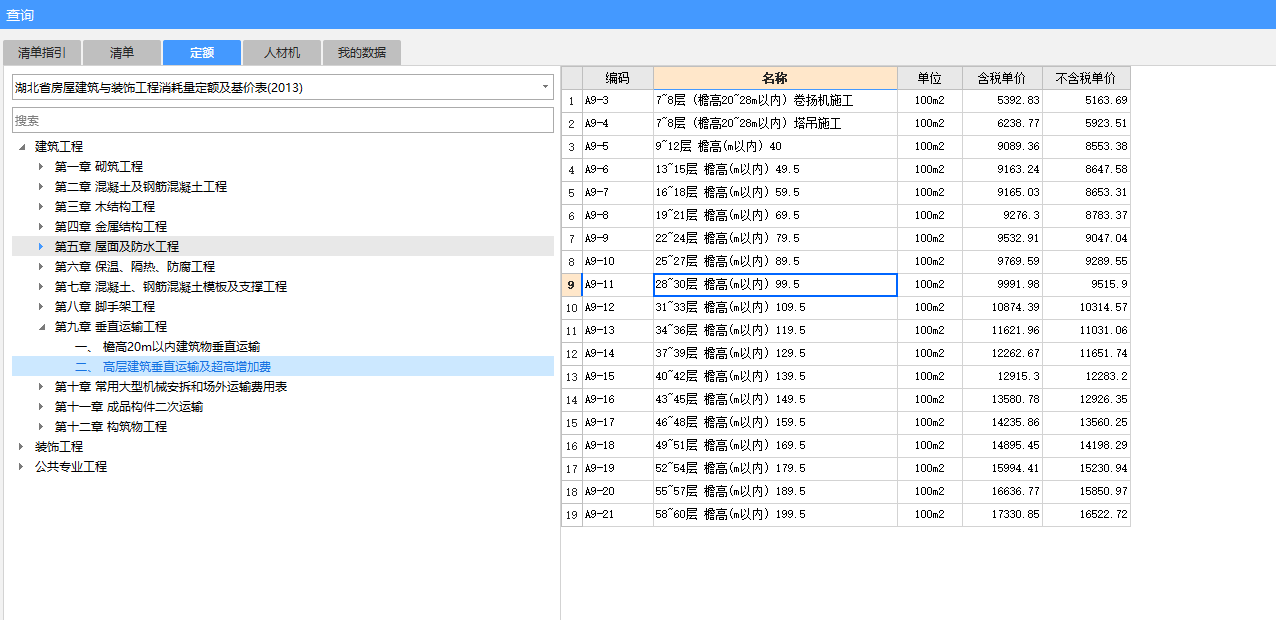This screenshot has width=1276, height=620.
Task: Click the 编码 column header
Action: [618, 78]
